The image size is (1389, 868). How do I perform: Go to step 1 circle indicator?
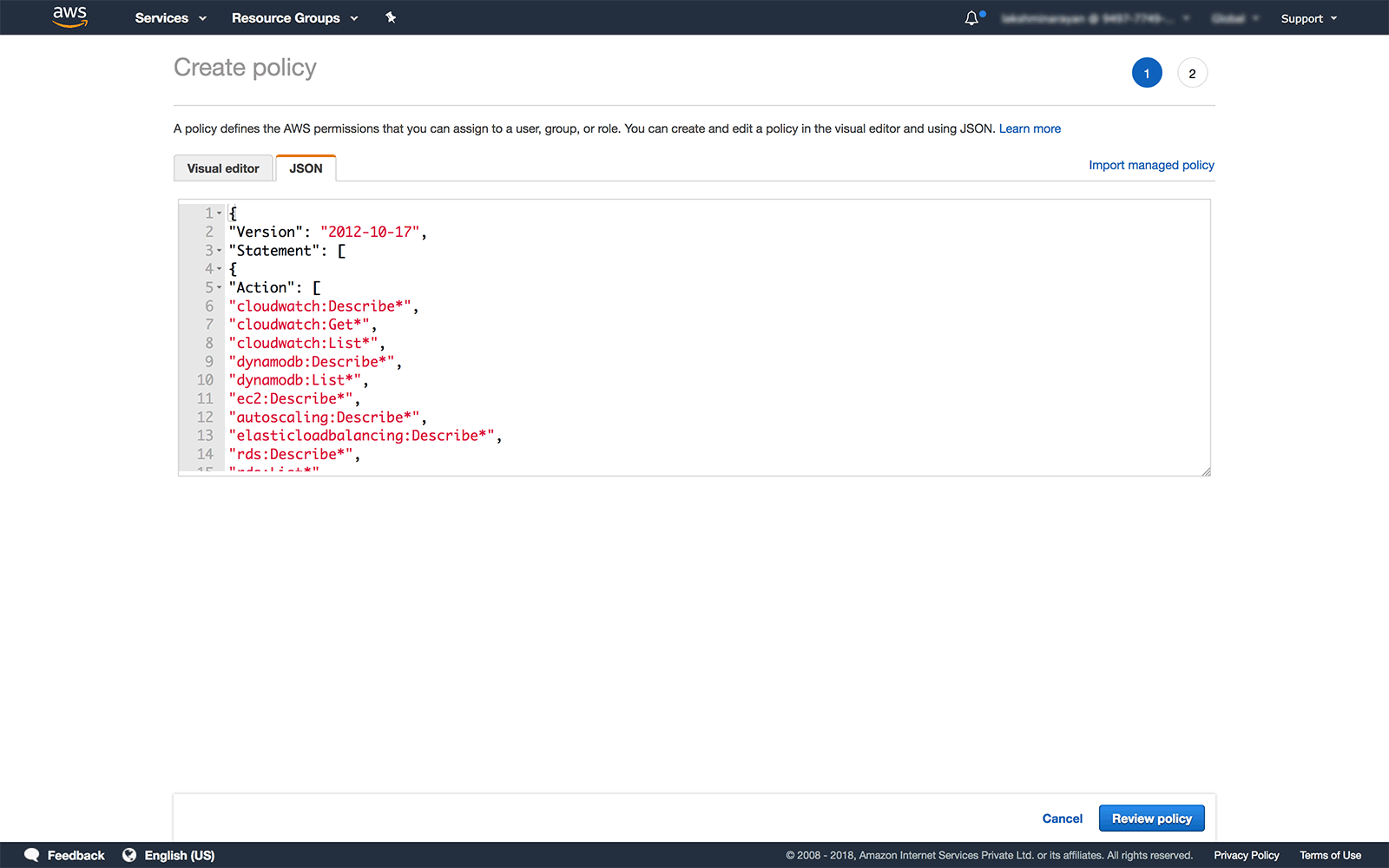1146,73
